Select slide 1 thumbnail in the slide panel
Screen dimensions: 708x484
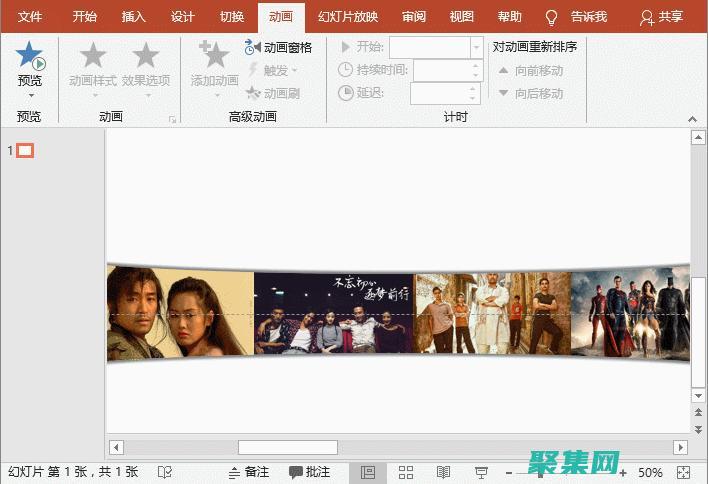coord(26,151)
